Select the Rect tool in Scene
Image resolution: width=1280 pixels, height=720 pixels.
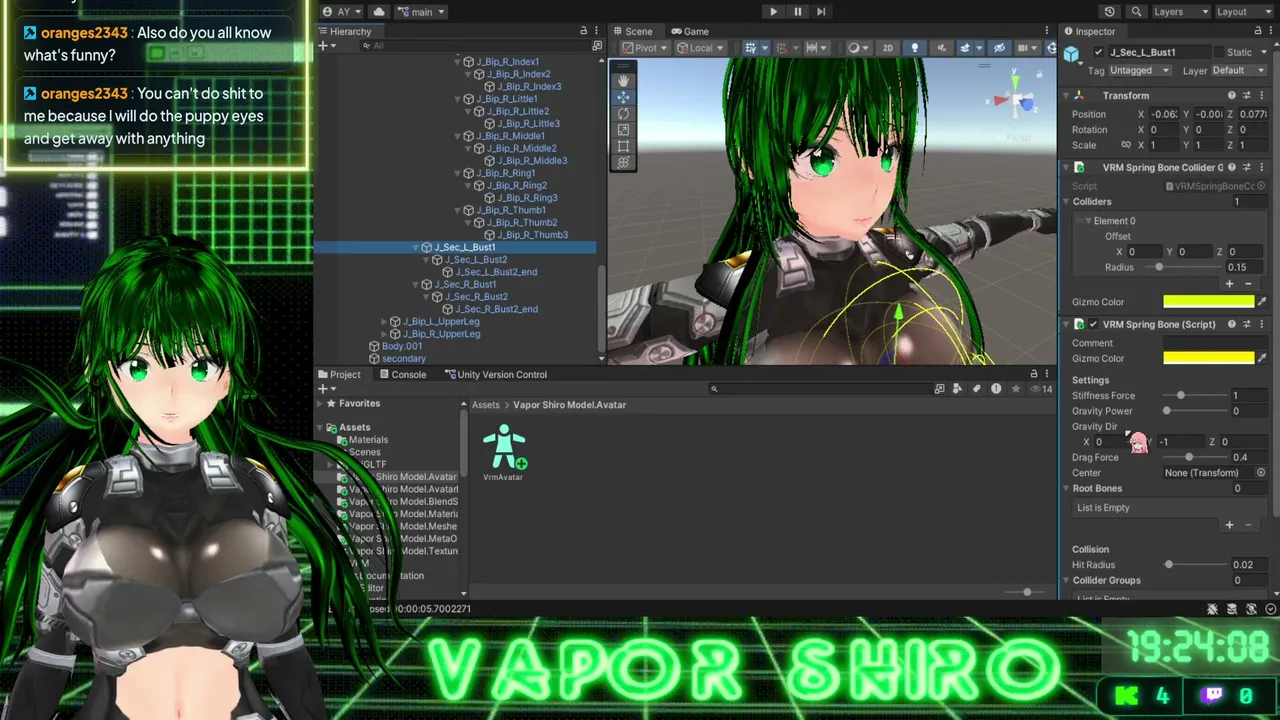point(623,146)
